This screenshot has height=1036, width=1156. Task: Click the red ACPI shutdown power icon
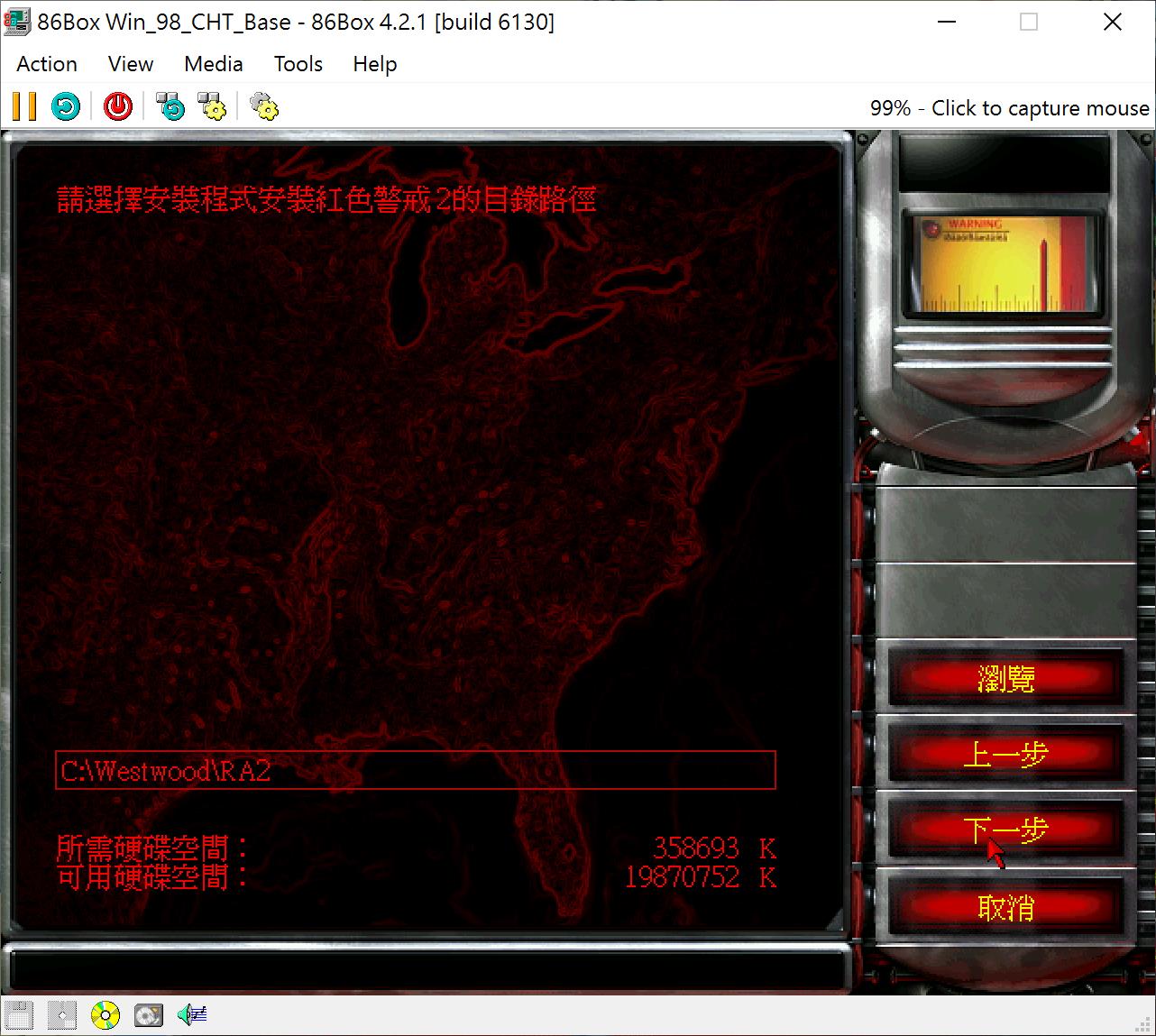click(x=117, y=106)
